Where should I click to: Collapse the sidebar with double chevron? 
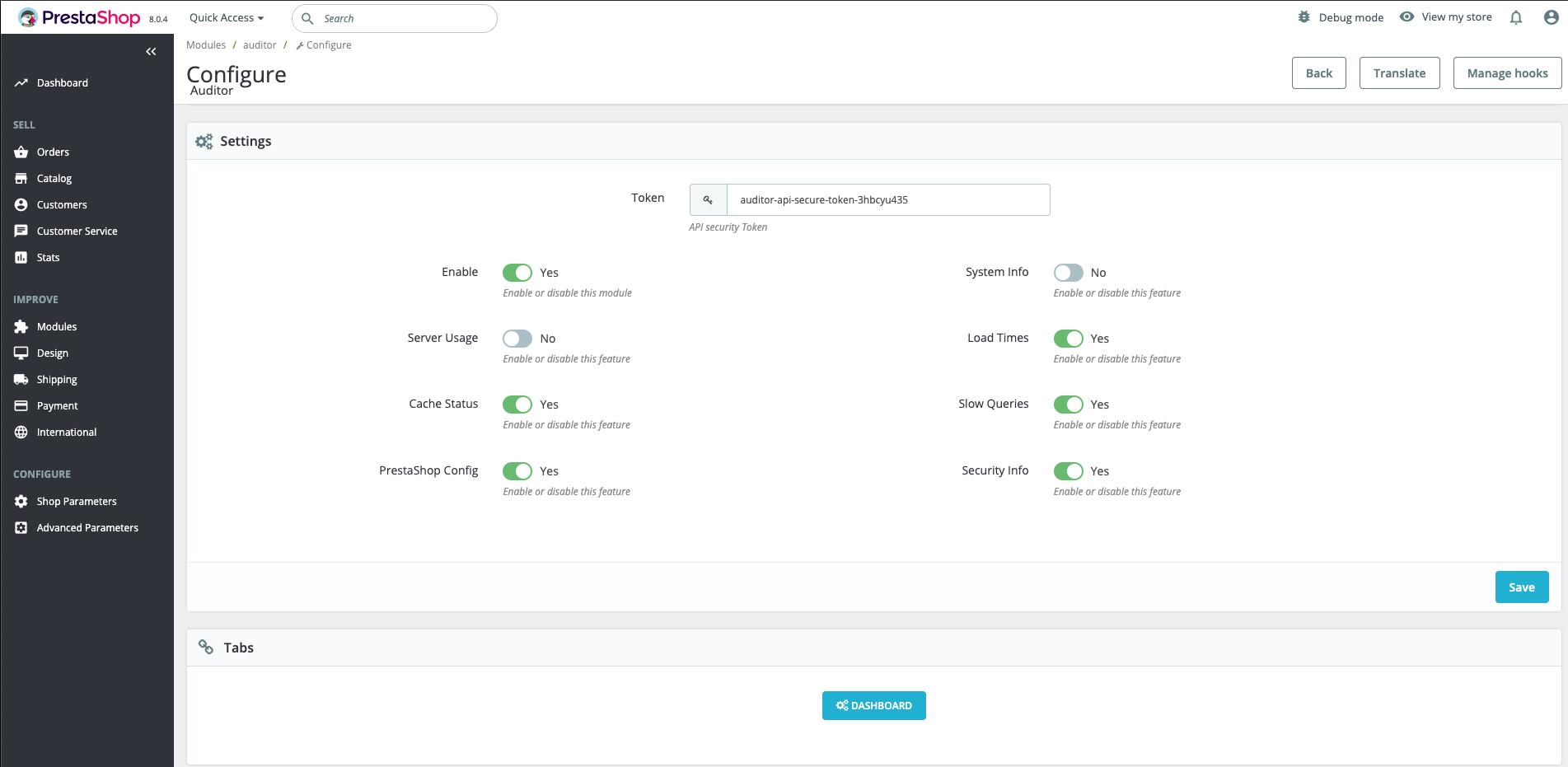(x=151, y=52)
